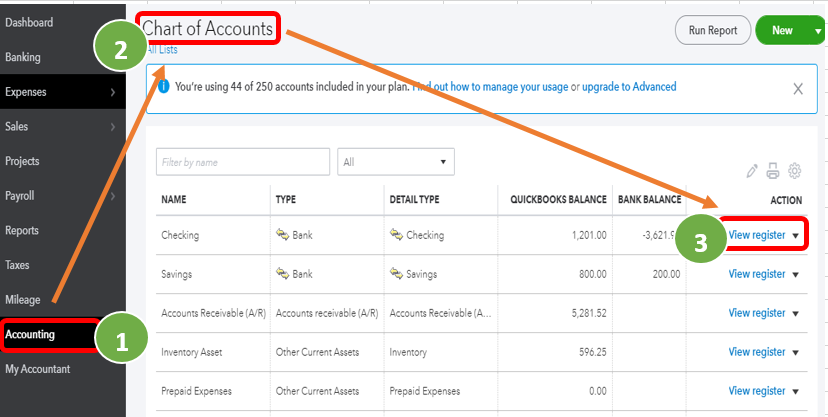Image resolution: width=828 pixels, height=417 pixels.
Task: Click the 596.25 Inventory balance value
Action: (x=593, y=352)
